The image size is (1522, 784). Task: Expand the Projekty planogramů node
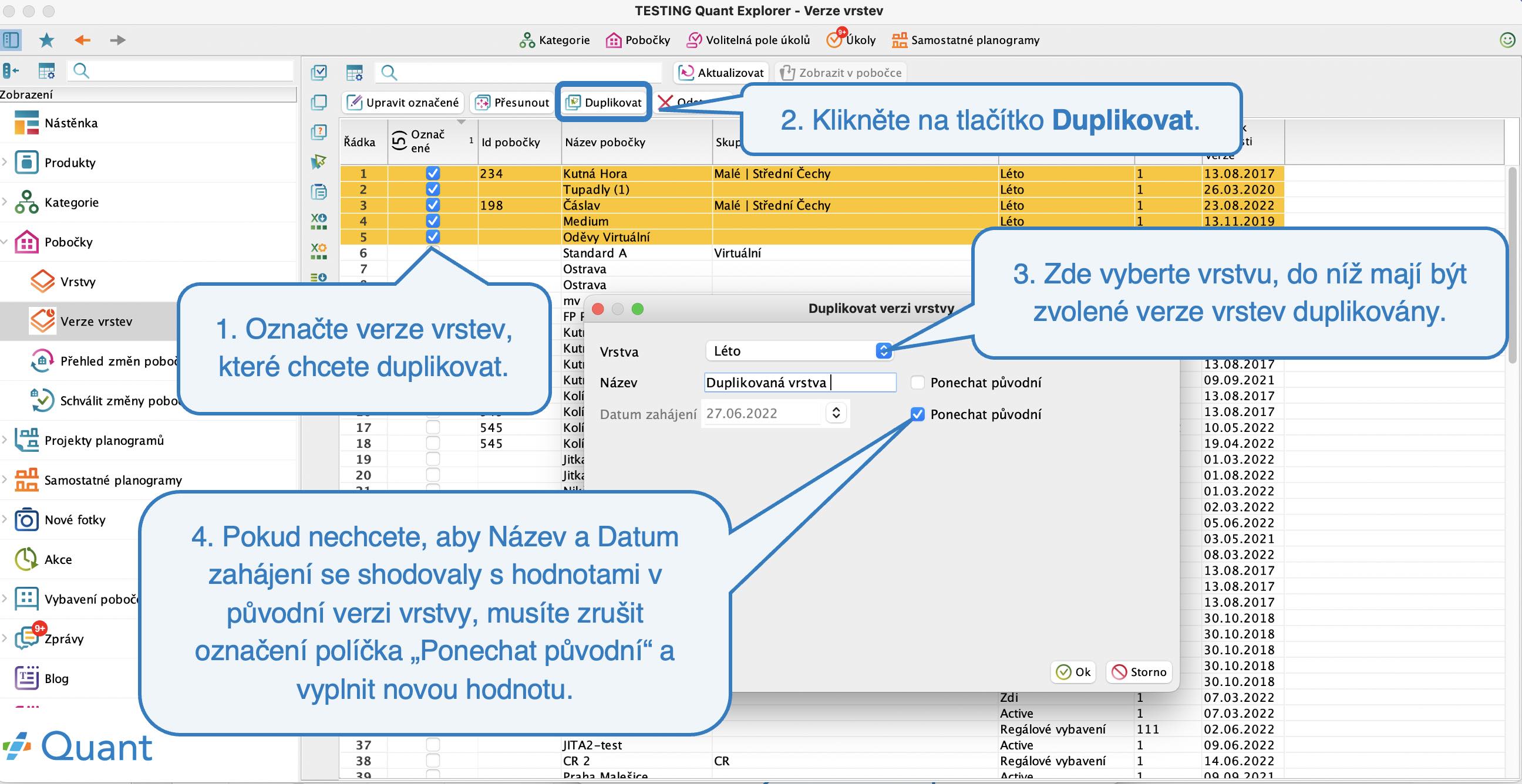coord(5,440)
